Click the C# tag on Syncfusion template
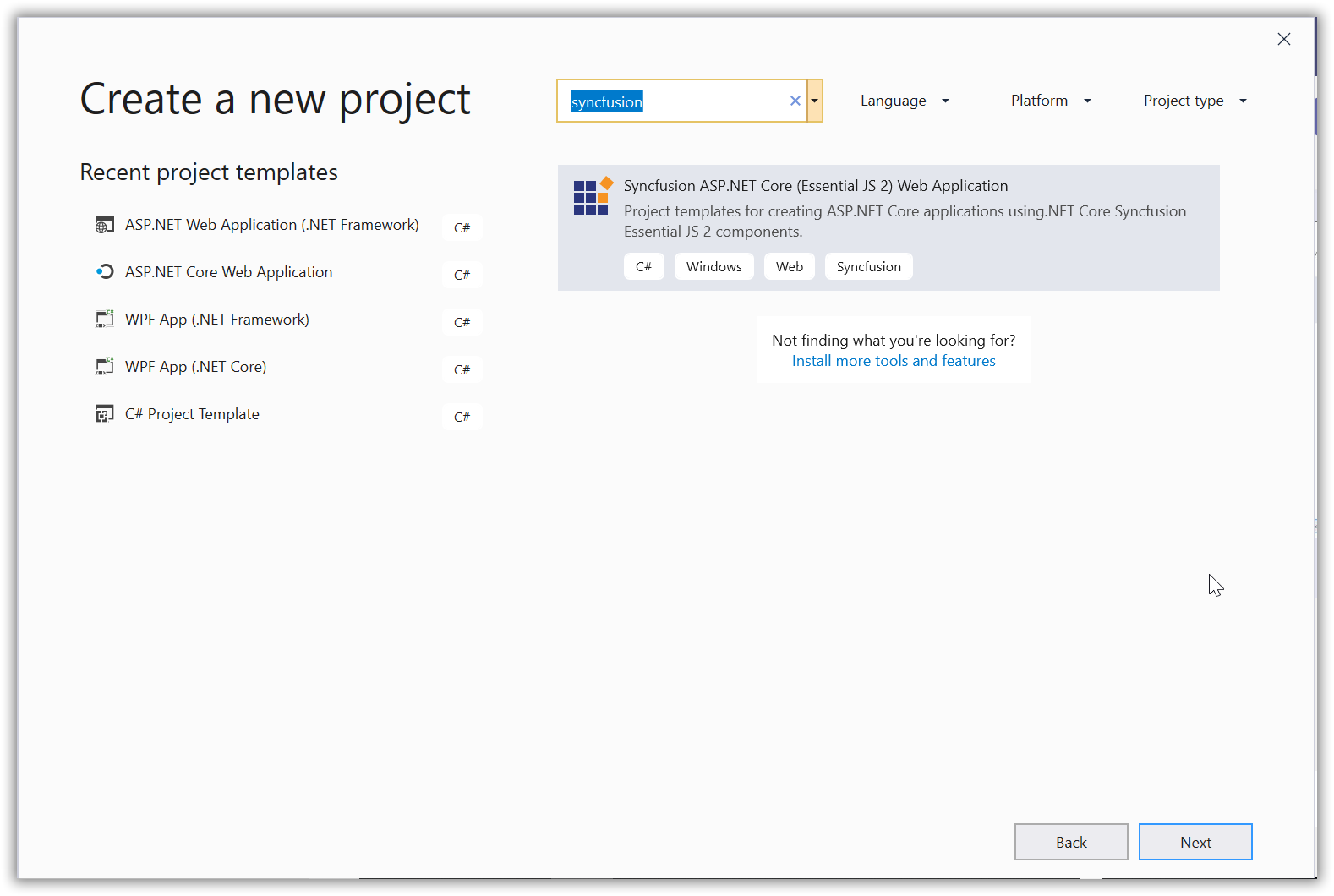This screenshot has height=896, width=1334. click(x=644, y=266)
